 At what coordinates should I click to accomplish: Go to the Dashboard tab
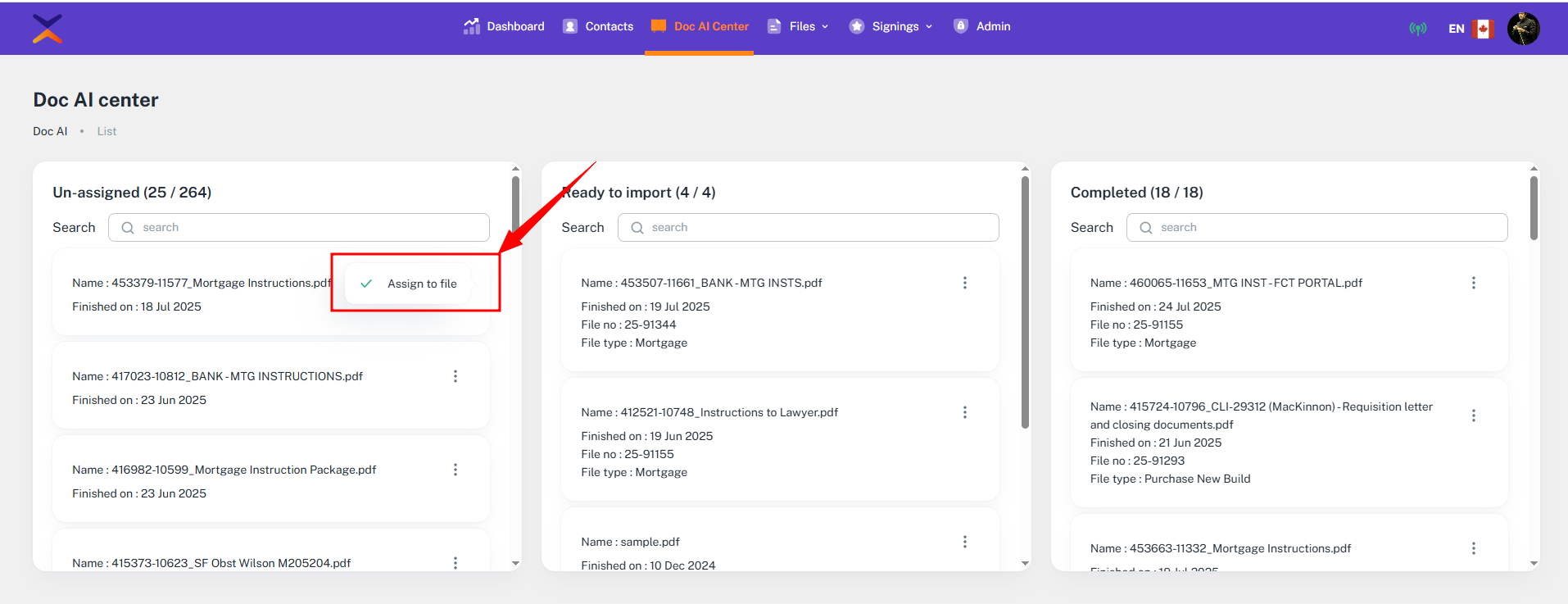point(504,26)
